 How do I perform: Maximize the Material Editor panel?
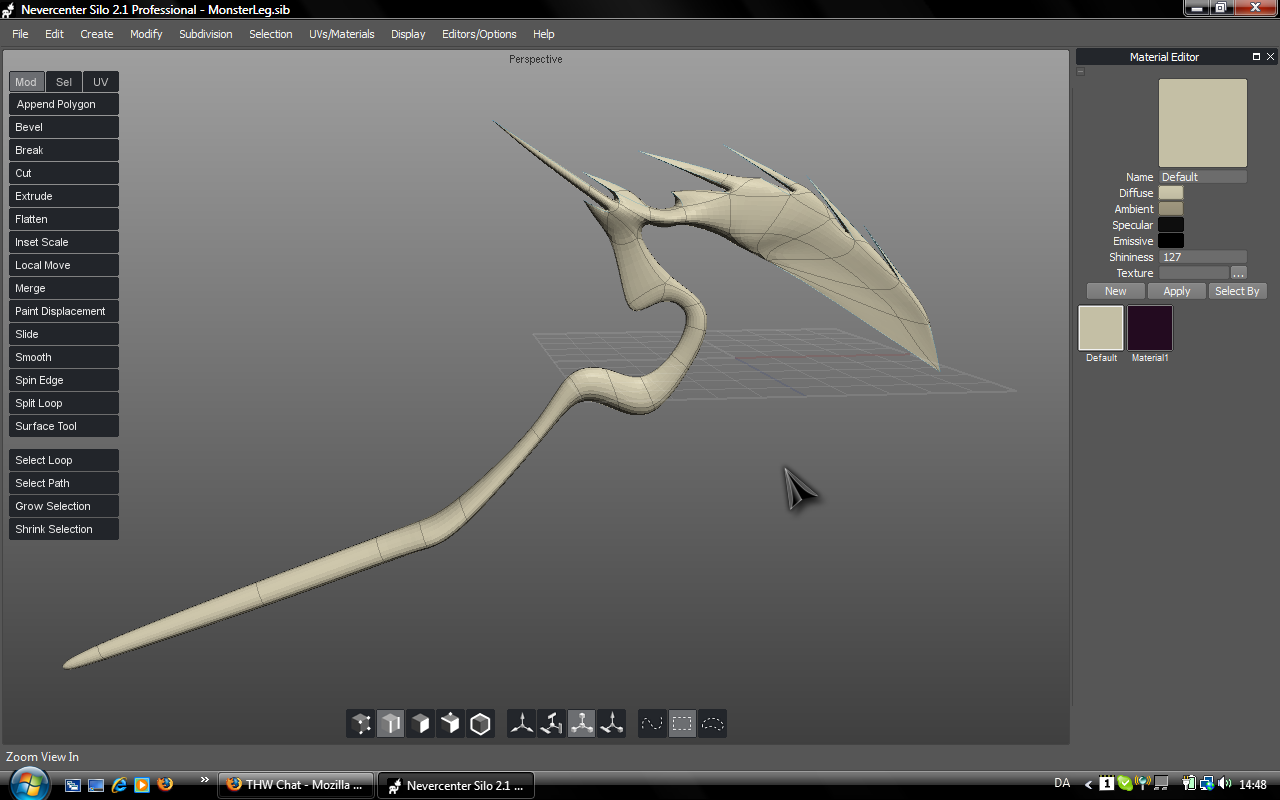pos(1256,57)
